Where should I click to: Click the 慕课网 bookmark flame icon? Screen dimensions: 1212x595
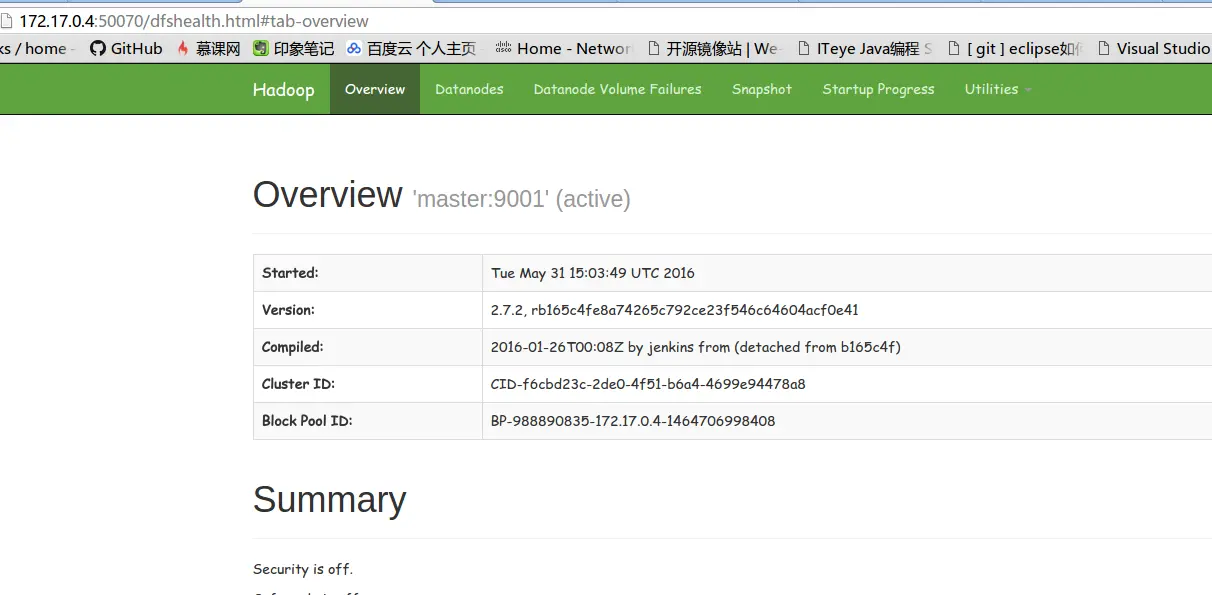180,47
